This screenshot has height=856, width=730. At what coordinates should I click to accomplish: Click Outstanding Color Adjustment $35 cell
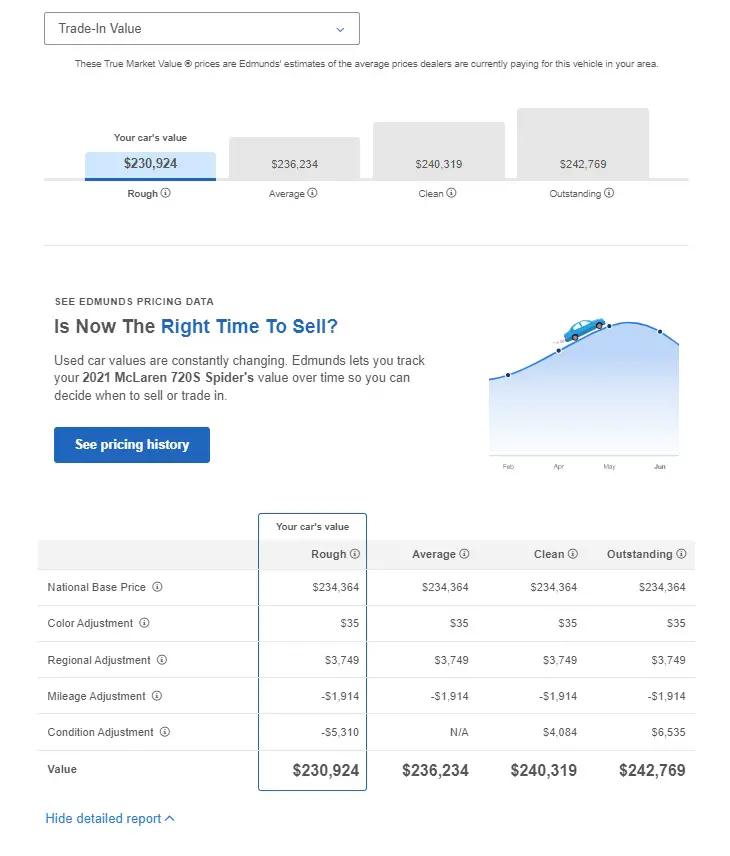[x=676, y=623]
